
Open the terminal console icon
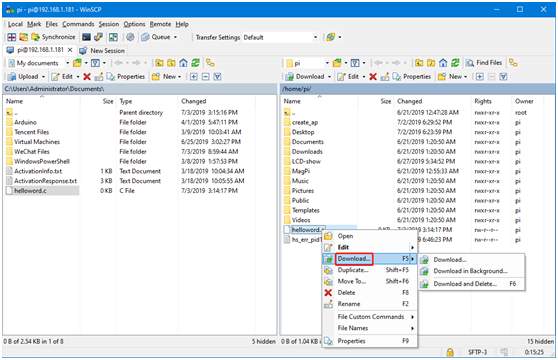[86, 37]
